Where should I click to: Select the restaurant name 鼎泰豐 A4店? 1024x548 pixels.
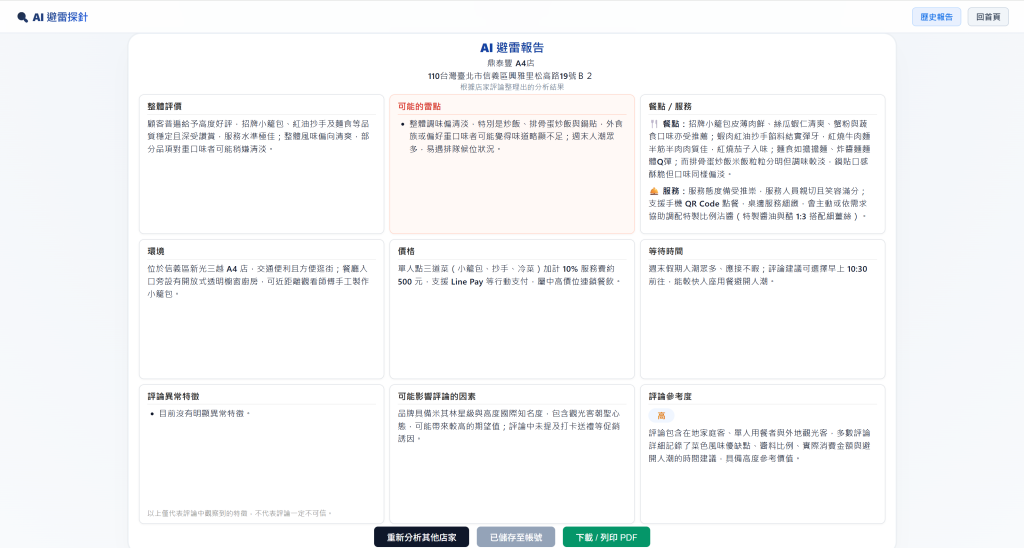coord(511,63)
